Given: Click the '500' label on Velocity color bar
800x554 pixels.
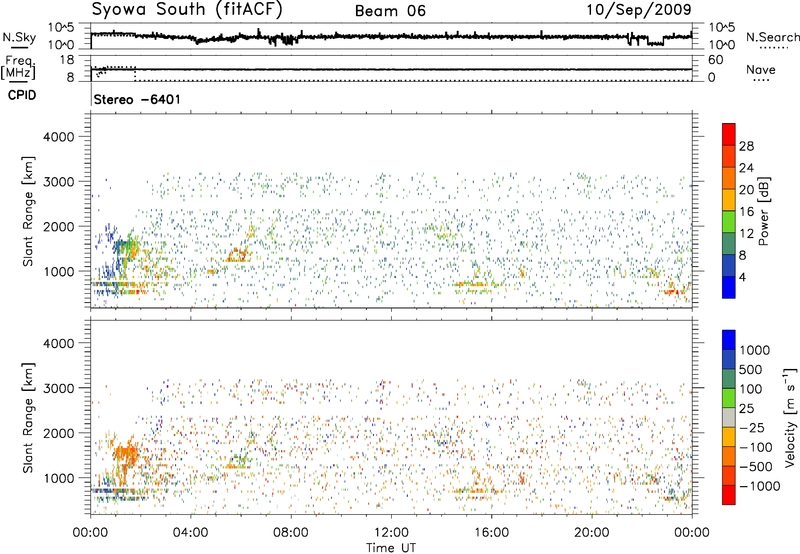Looking at the screenshot, I should [x=752, y=370].
